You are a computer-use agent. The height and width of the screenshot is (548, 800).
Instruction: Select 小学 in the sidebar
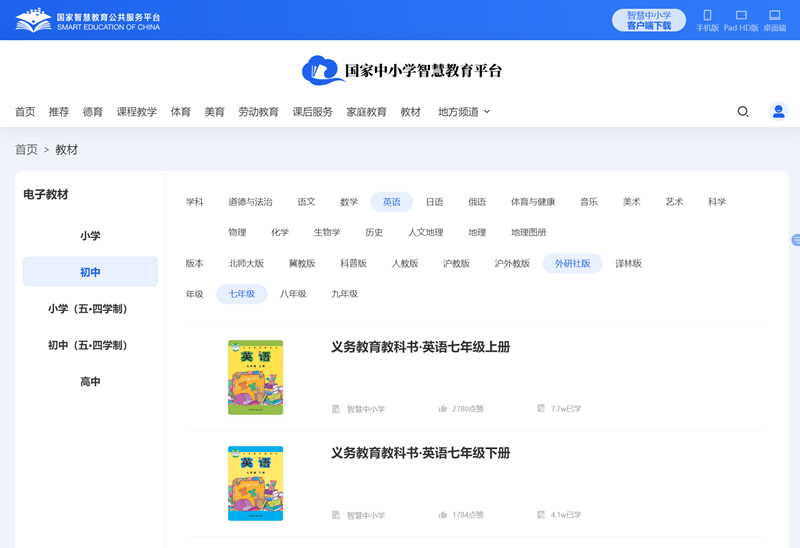pyautogui.click(x=90, y=236)
